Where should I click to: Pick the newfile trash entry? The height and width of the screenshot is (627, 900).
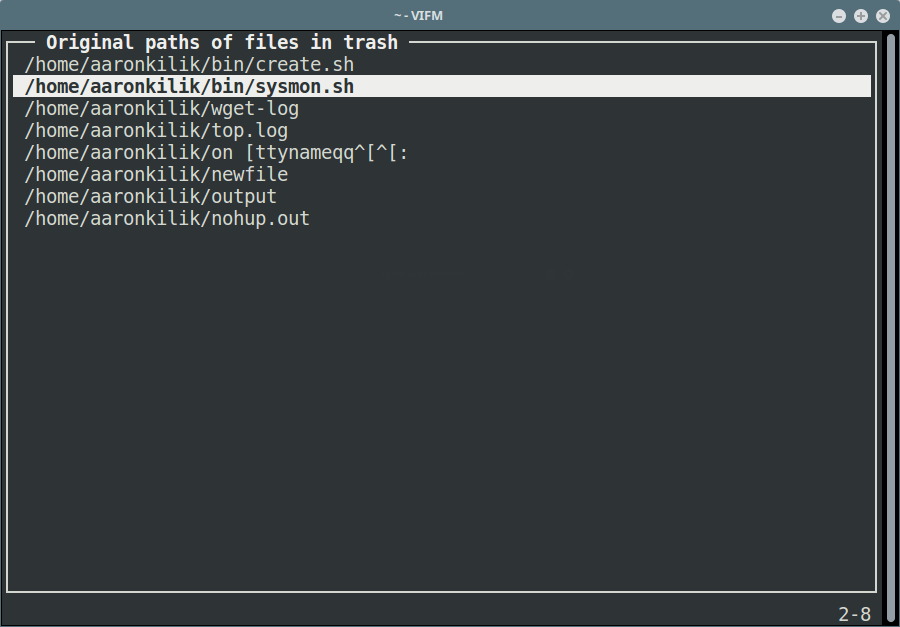pyautogui.click(x=156, y=175)
